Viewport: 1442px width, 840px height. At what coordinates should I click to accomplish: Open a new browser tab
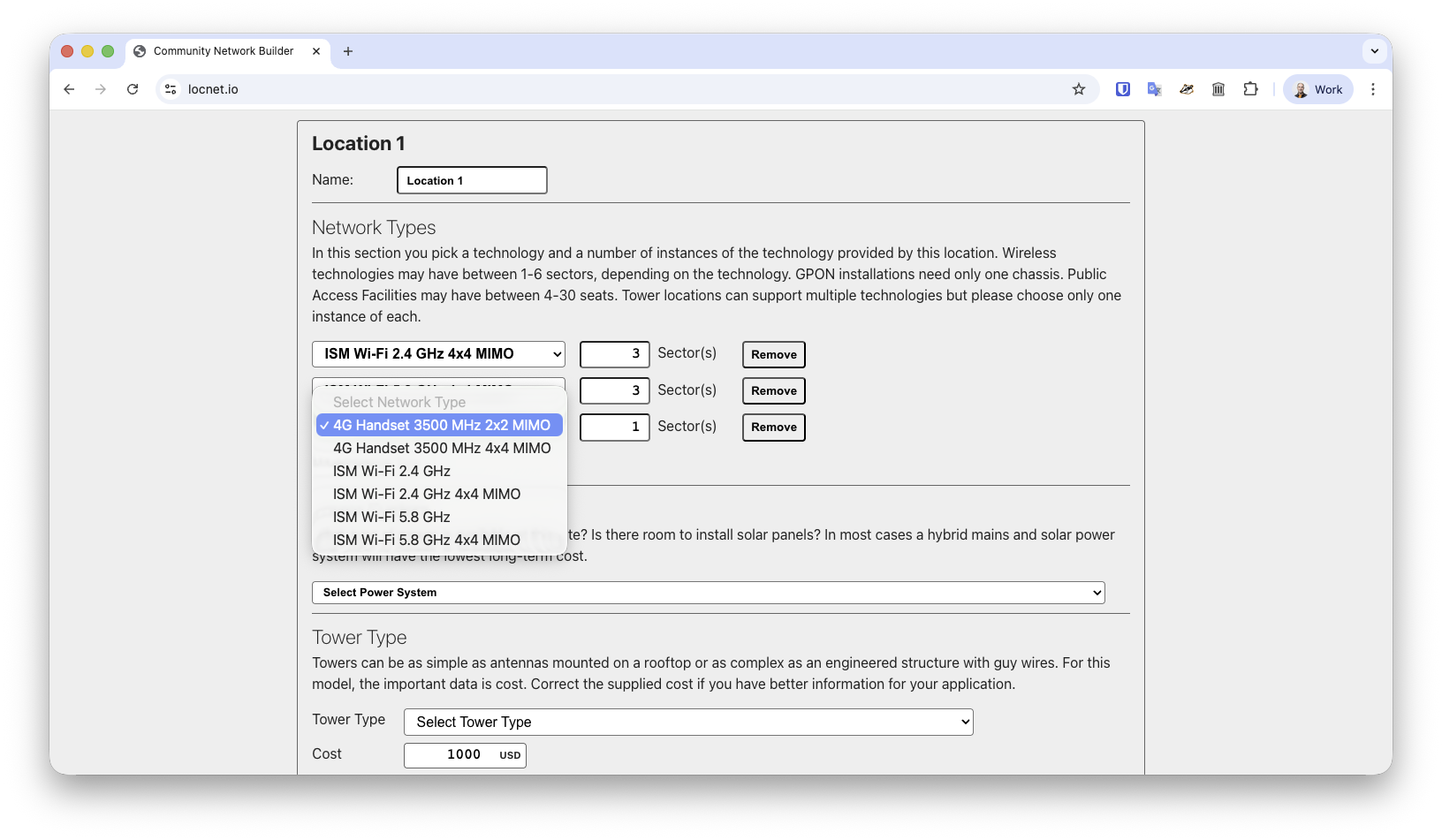coord(348,51)
